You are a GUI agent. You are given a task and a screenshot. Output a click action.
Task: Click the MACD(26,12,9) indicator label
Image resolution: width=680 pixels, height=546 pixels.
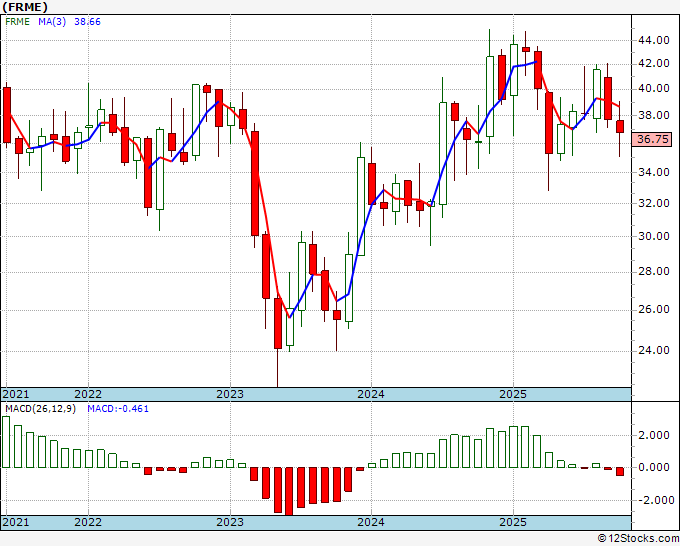tap(40, 409)
